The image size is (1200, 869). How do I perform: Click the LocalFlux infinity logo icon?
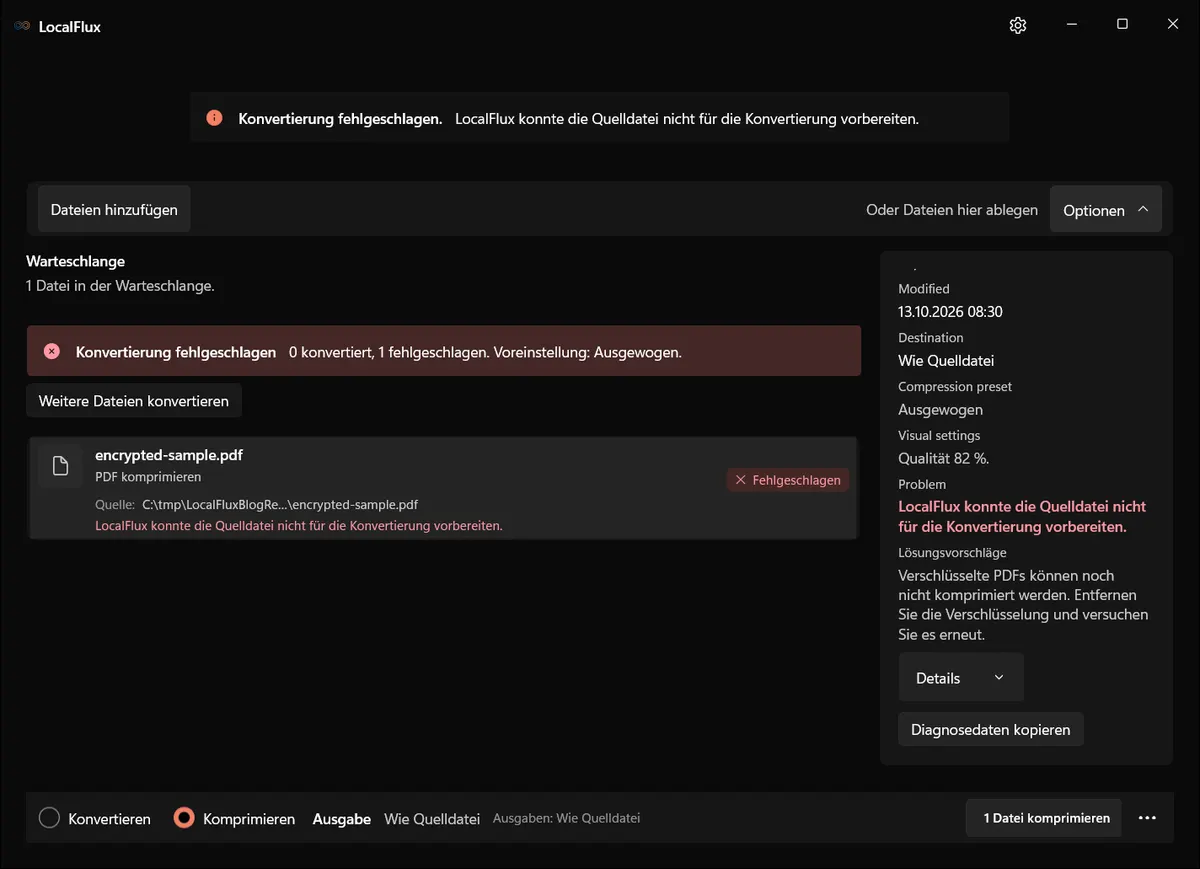click(x=22, y=26)
